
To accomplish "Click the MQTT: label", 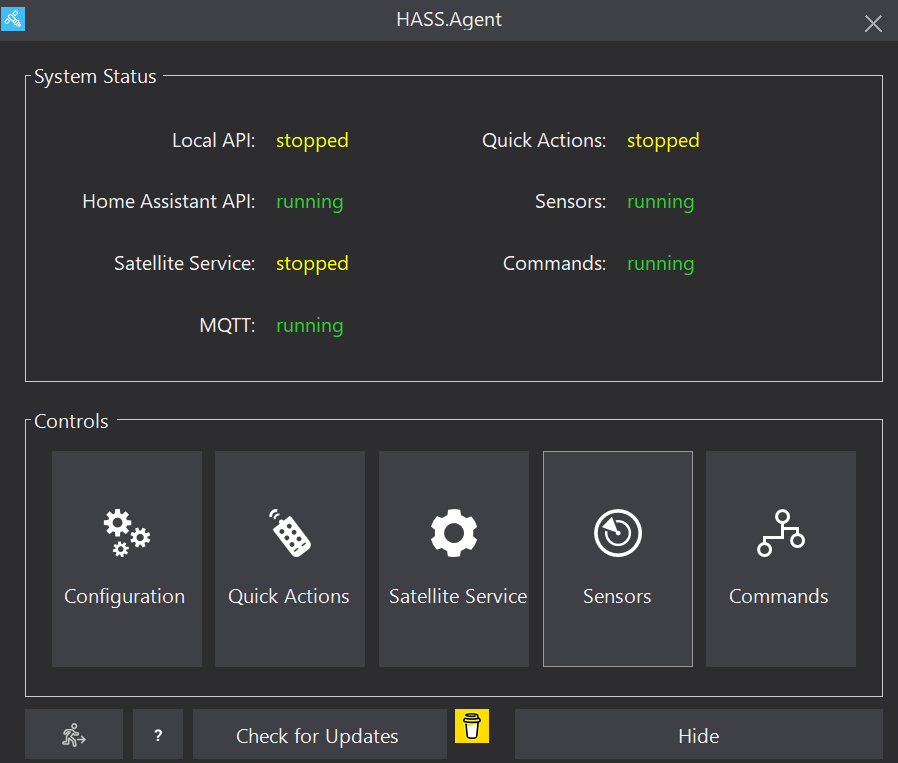I will pyautogui.click(x=227, y=325).
